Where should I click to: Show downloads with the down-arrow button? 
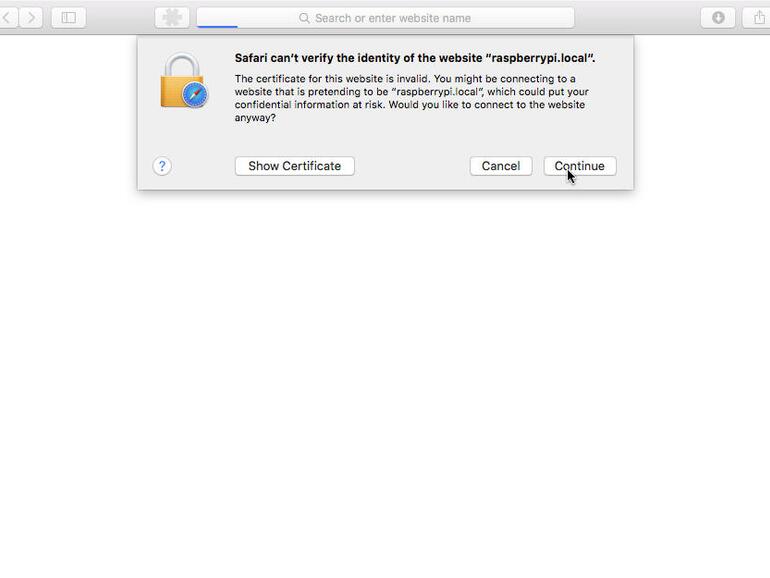pyautogui.click(x=718, y=18)
